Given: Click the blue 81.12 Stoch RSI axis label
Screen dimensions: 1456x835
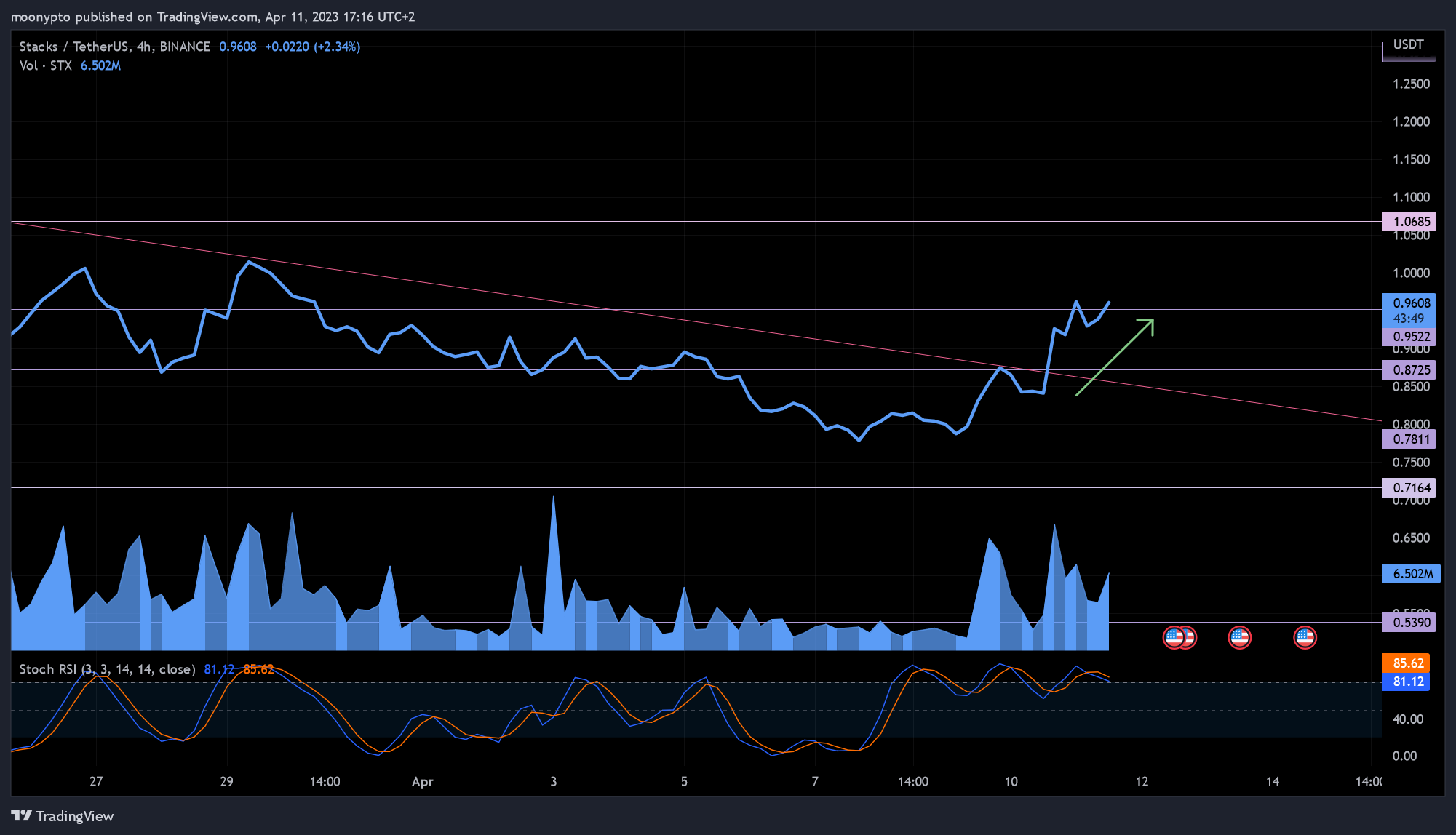Looking at the screenshot, I should (1406, 682).
